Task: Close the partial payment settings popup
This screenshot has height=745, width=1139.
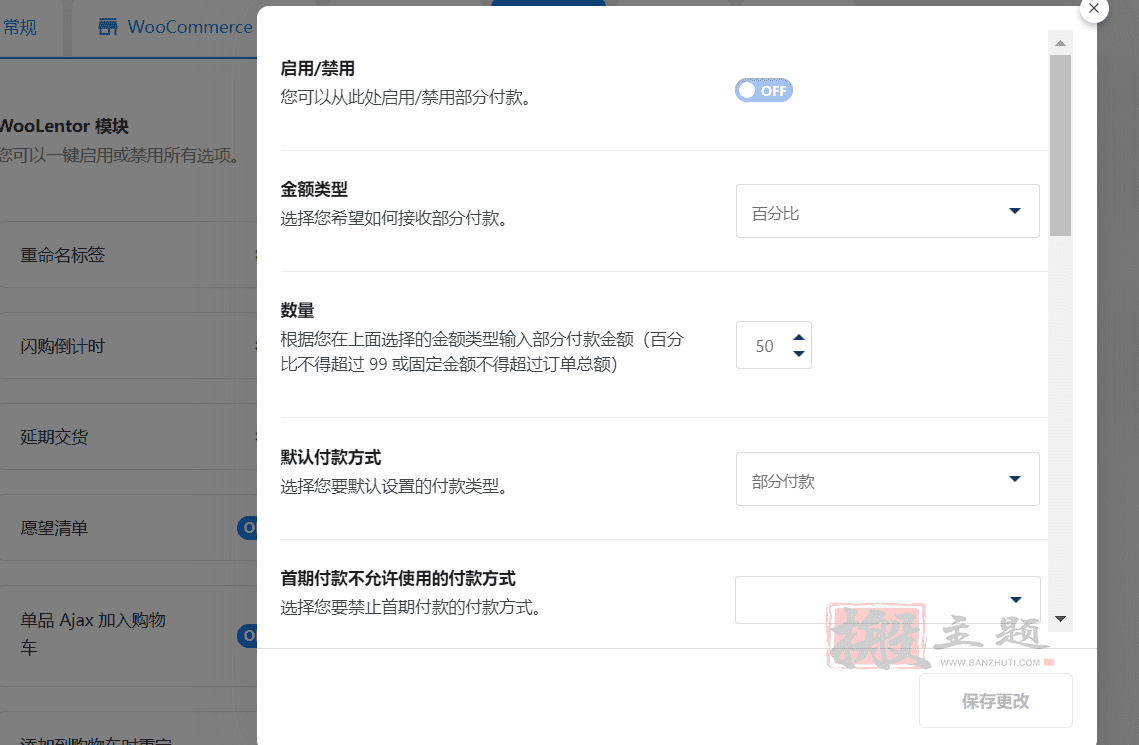Action: 1094,9
